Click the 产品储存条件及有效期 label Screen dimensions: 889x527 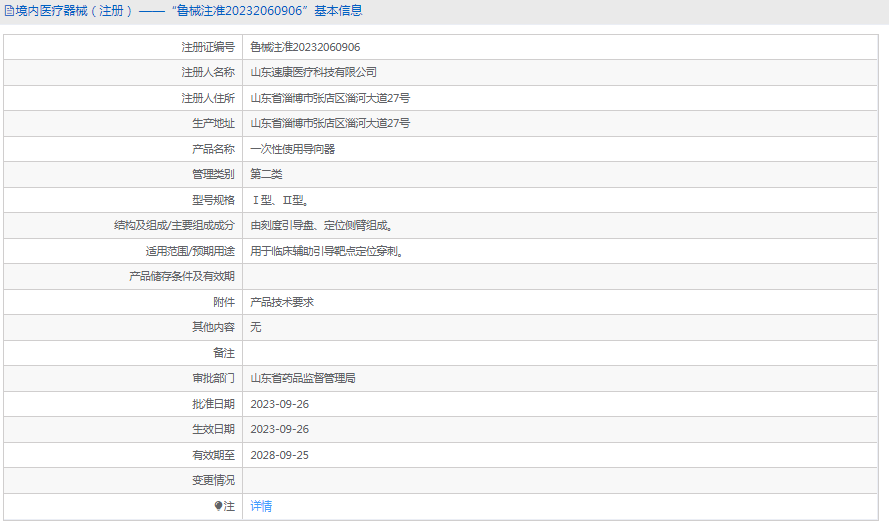pos(182,276)
